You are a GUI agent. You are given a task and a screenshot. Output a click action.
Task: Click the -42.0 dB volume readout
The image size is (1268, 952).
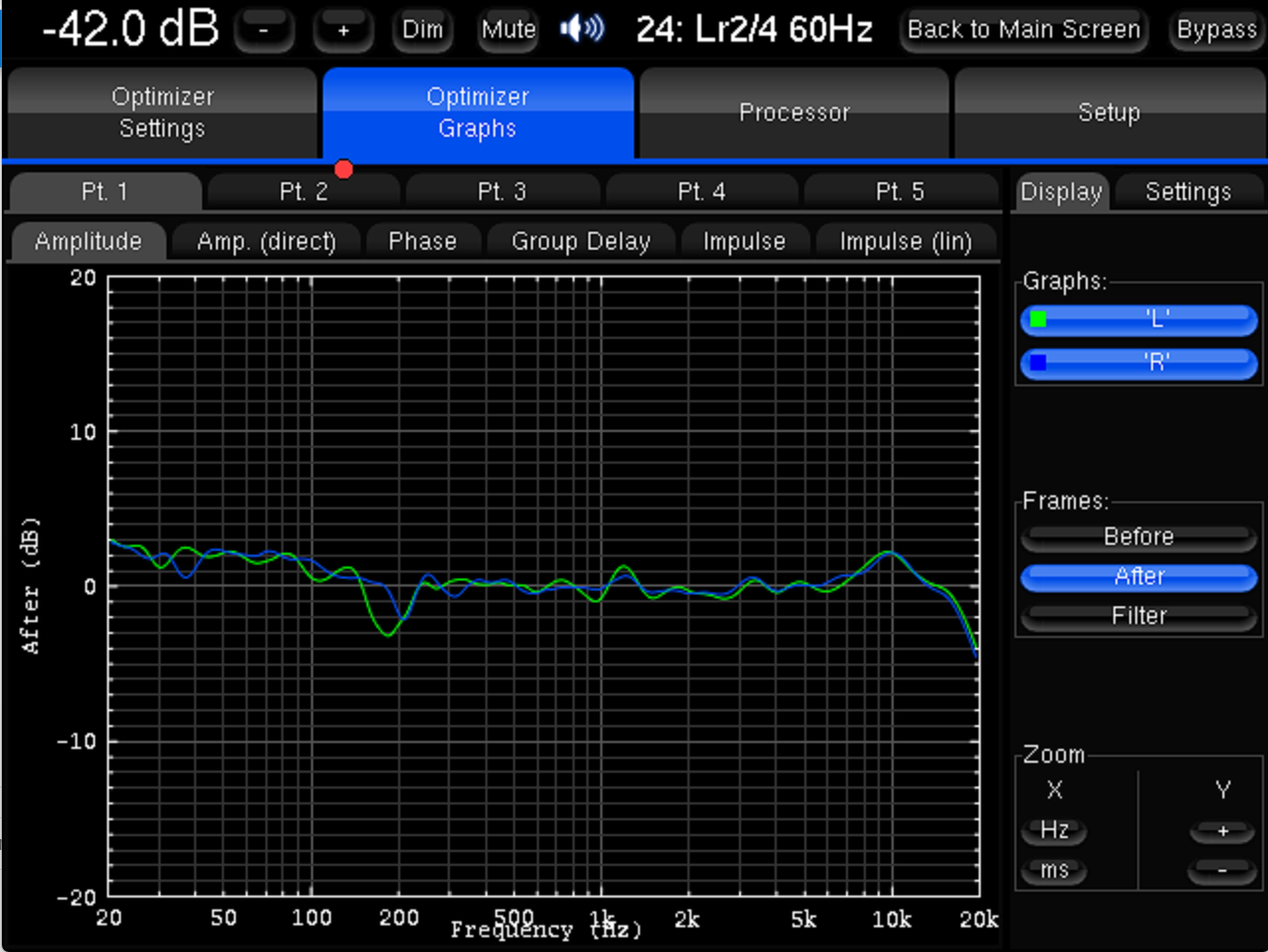tap(130, 29)
